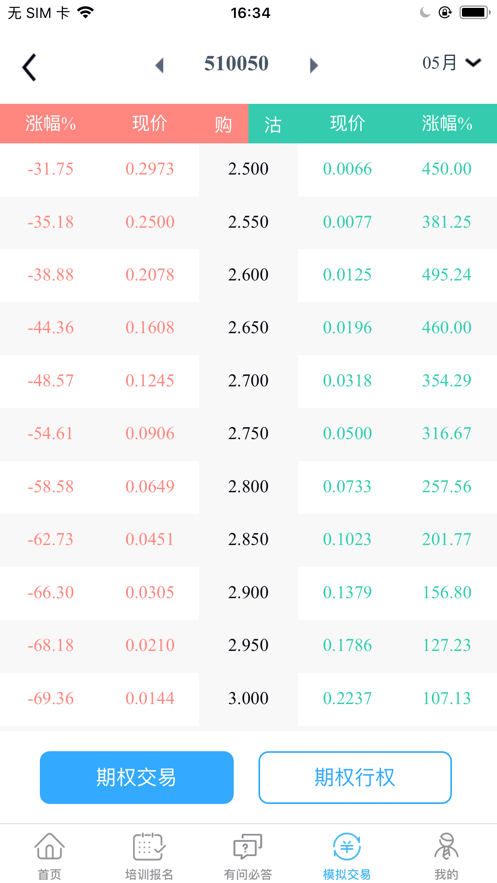Go to next underlying with right triangle

tap(314, 65)
